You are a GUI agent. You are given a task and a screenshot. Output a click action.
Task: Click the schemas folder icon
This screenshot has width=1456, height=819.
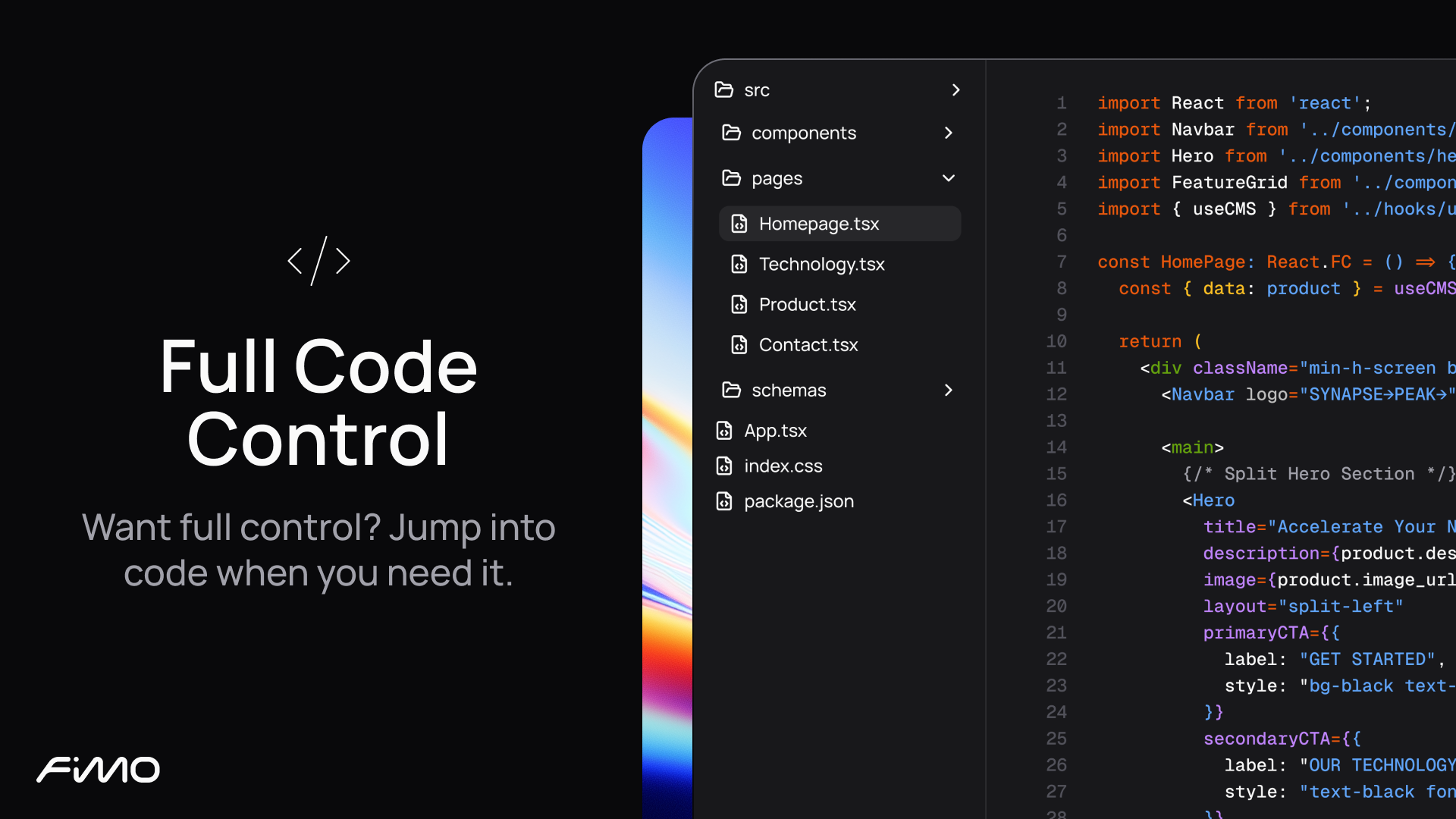[x=731, y=390]
